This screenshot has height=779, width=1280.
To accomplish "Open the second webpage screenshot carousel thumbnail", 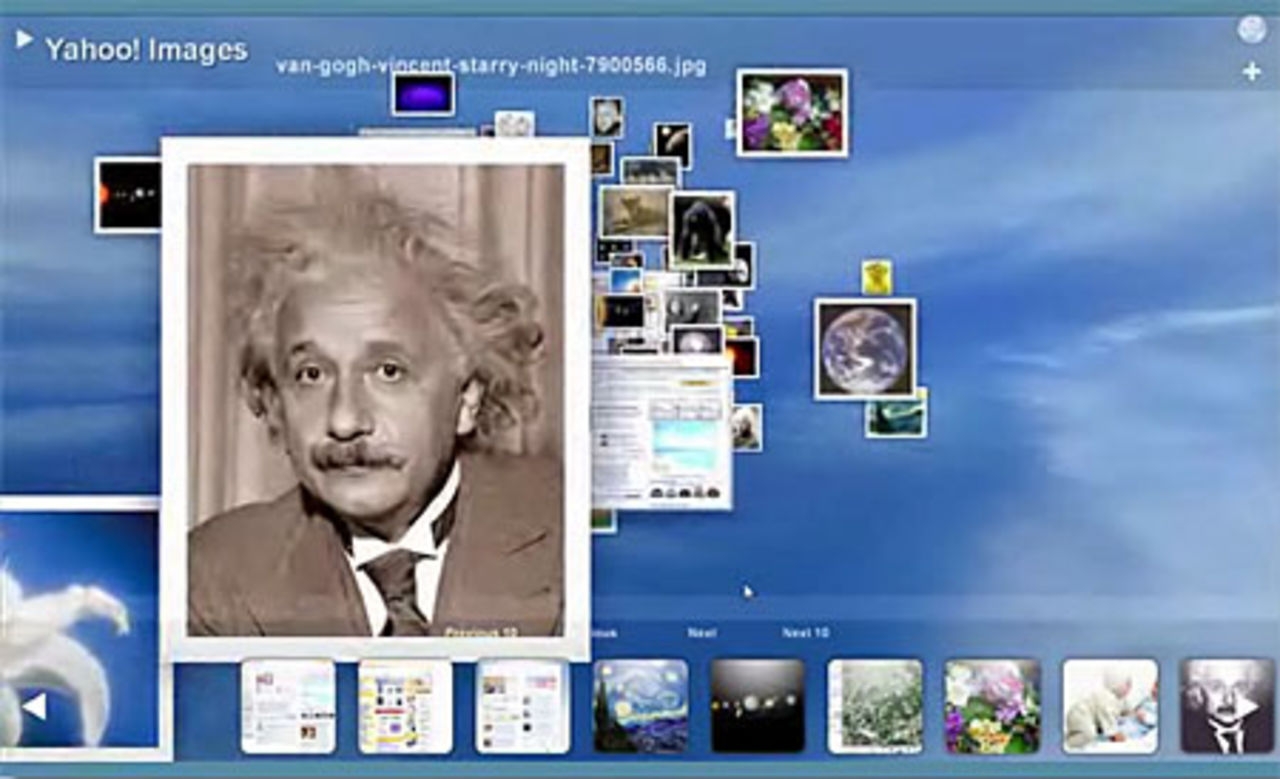I will tap(405, 705).
